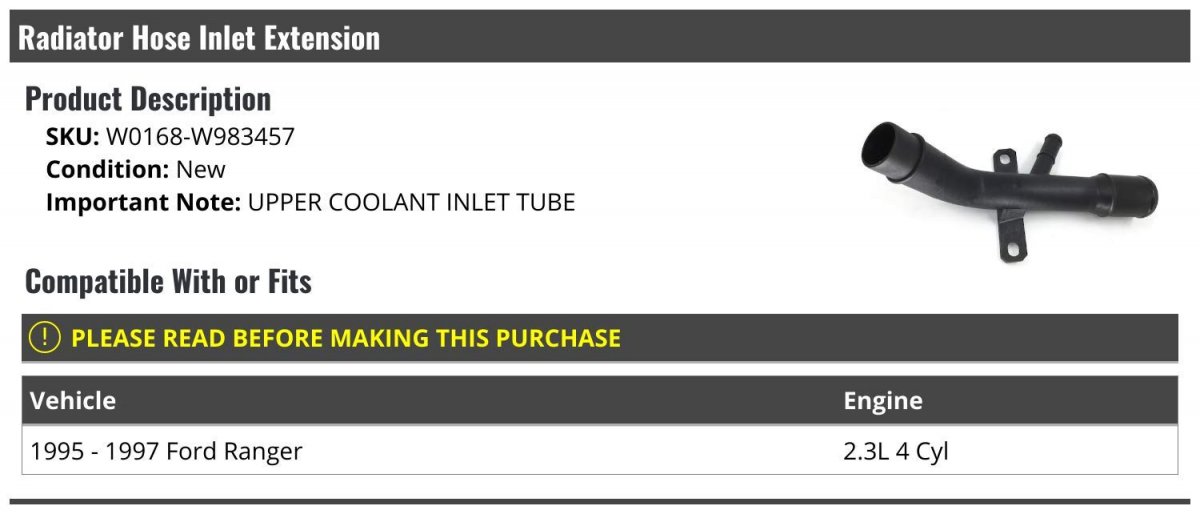
Task: Click the SKU label
Action: tap(73, 137)
